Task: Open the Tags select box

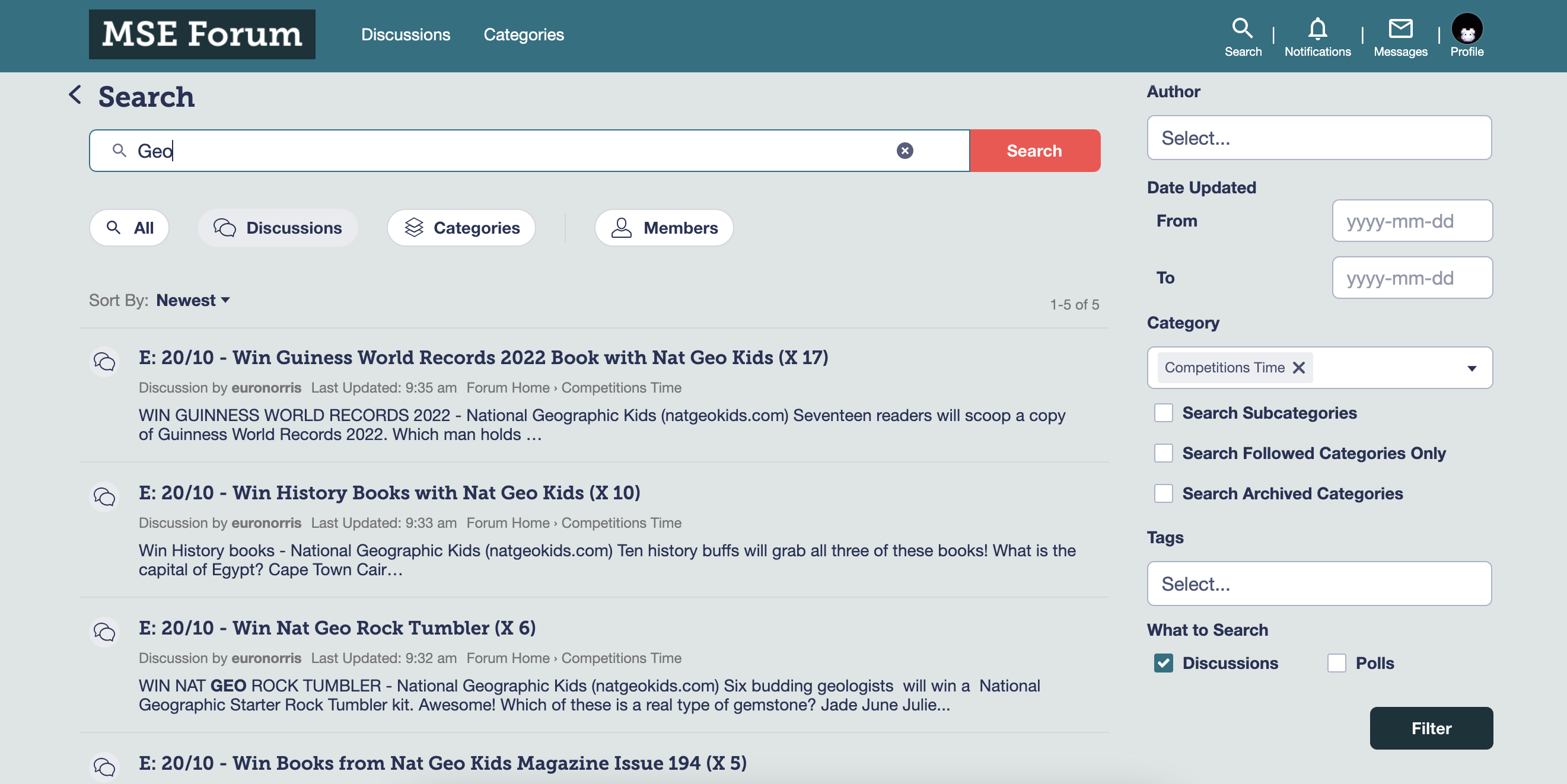Action: tap(1319, 584)
